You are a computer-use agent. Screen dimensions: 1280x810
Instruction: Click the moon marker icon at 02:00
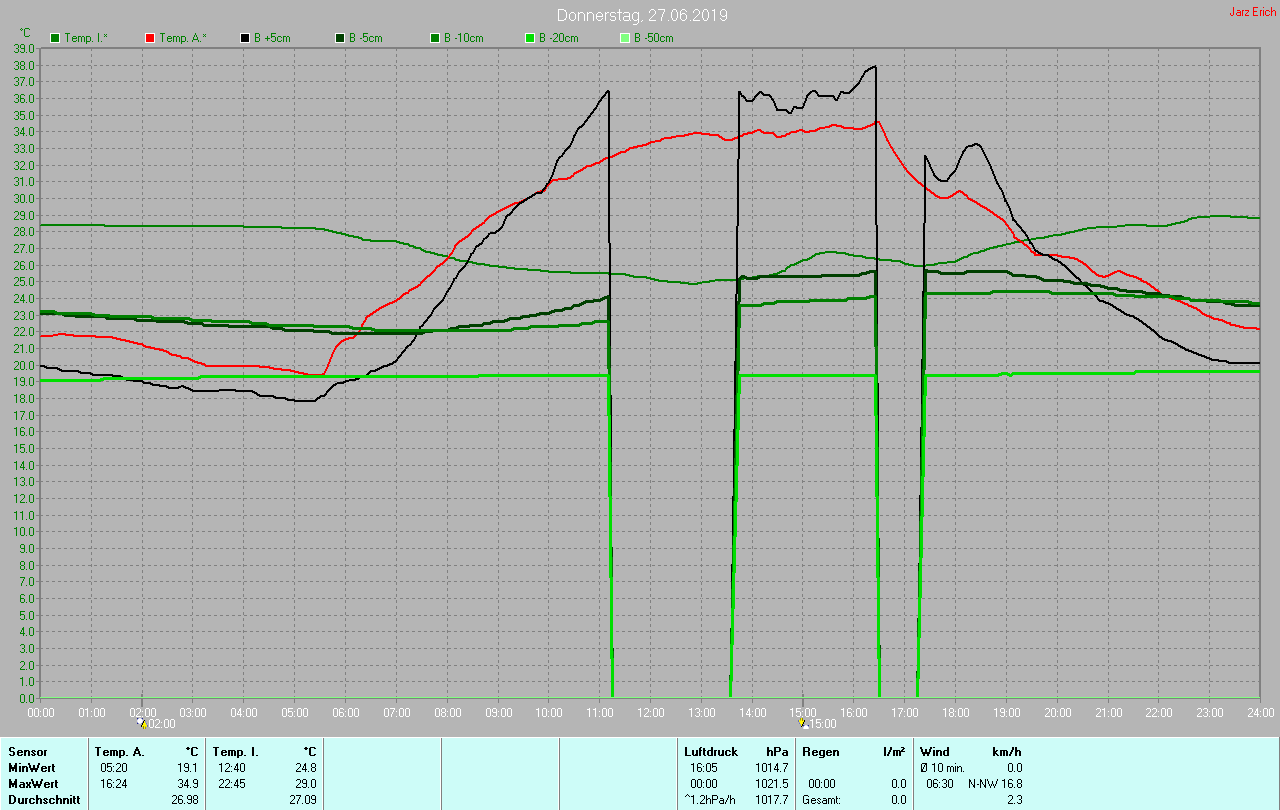142,722
